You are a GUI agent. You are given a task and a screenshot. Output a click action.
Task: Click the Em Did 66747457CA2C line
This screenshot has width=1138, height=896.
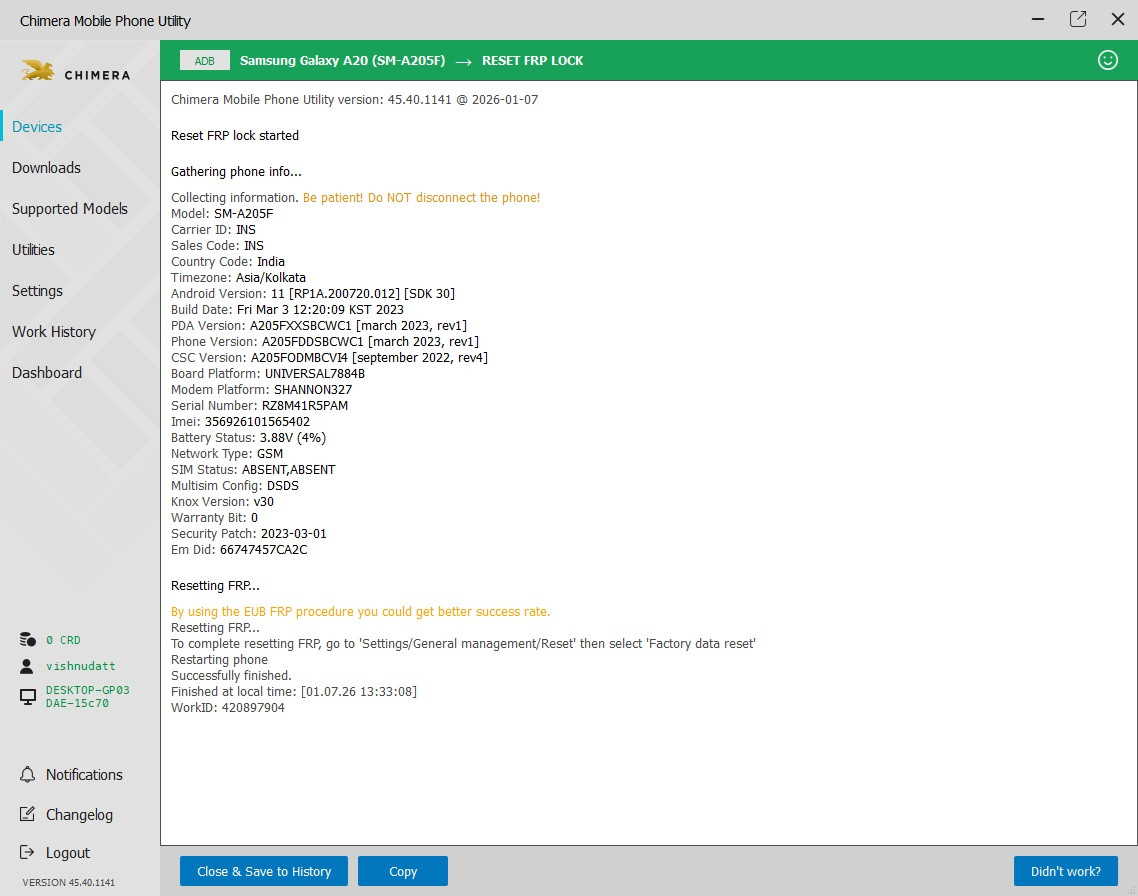coord(239,549)
